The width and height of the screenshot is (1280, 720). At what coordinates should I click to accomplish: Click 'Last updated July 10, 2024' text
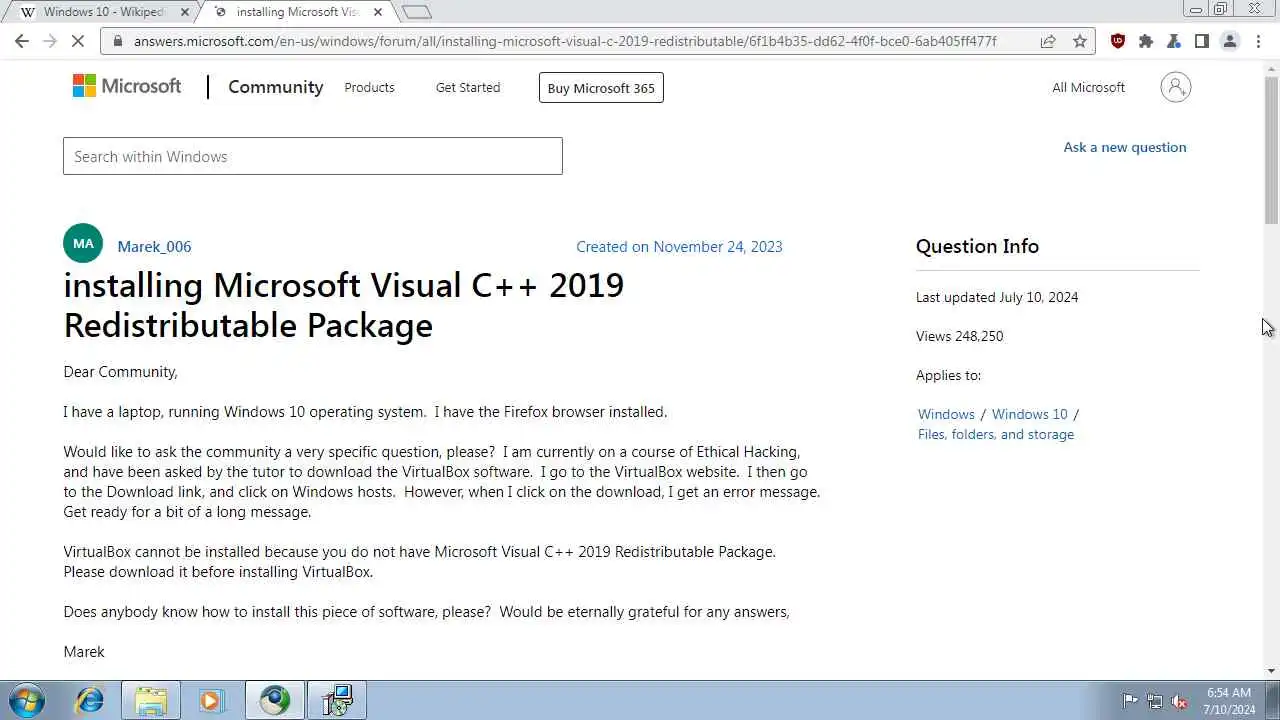[997, 297]
